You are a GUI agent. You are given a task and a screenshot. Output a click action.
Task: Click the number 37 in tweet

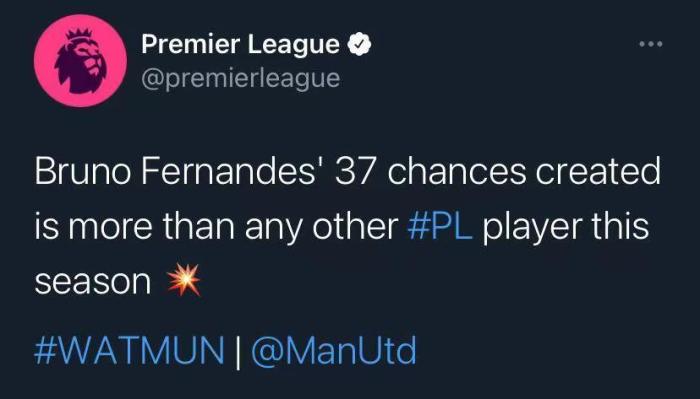pyautogui.click(x=354, y=171)
